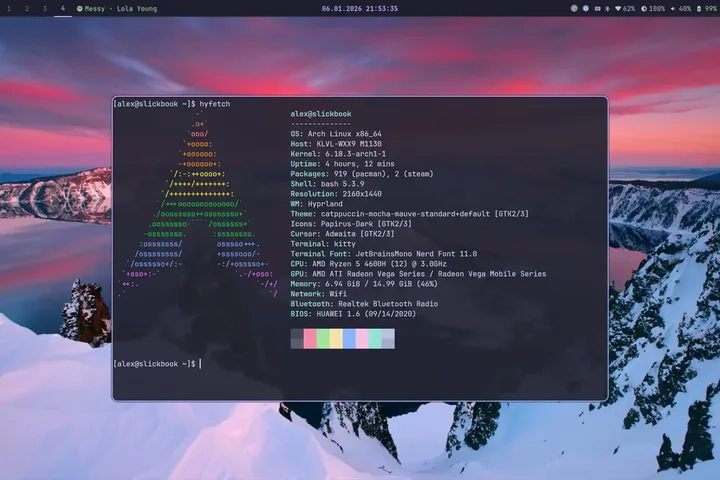720x480 pixels.
Task: Click the blue round tray icon in the top bar
Action: (x=586, y=8)
